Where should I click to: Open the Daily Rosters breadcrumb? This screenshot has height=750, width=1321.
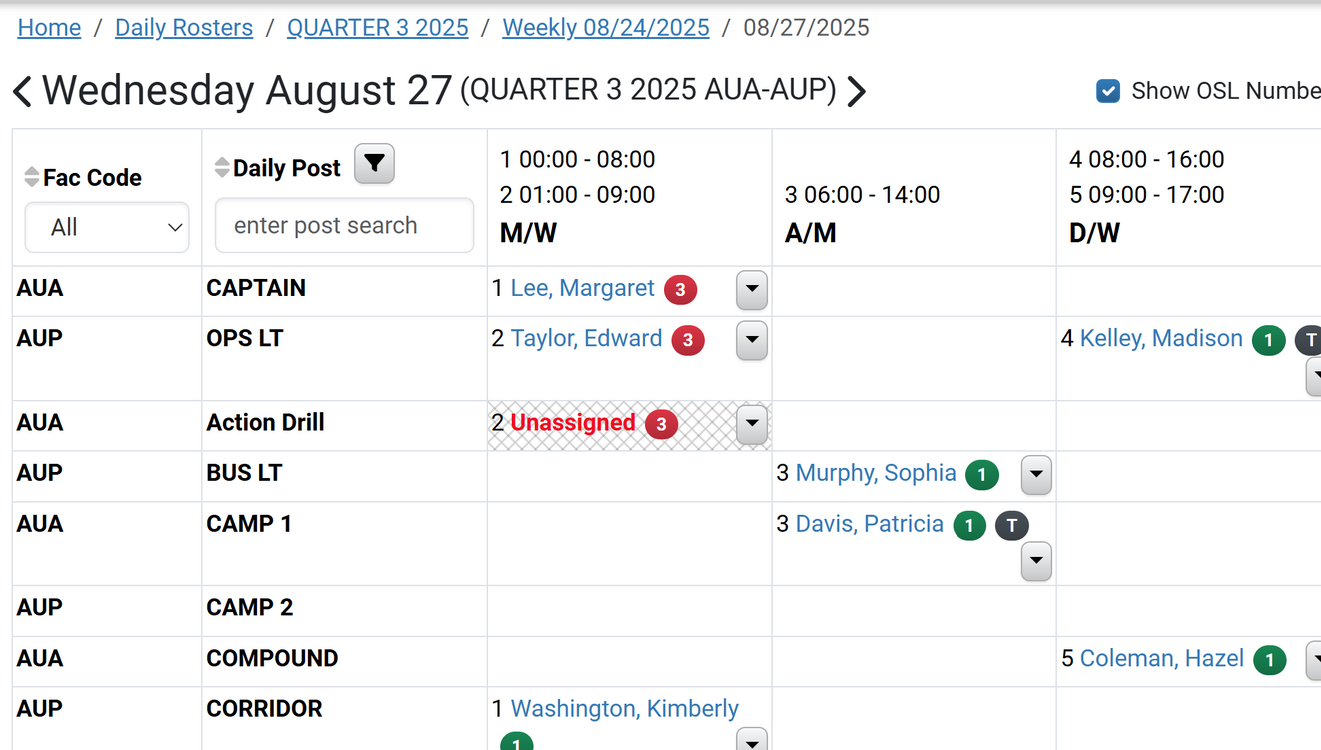click(184, 28)
